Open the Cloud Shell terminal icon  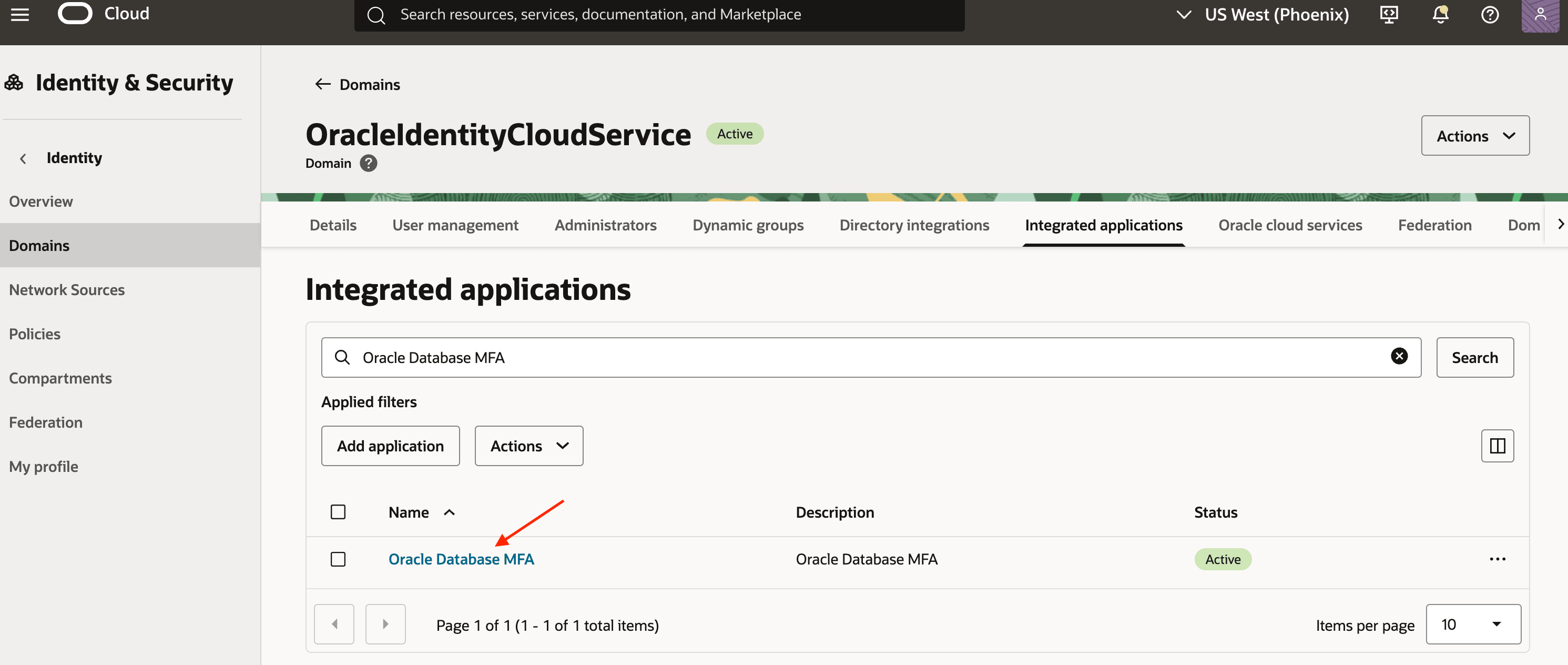1389,15
